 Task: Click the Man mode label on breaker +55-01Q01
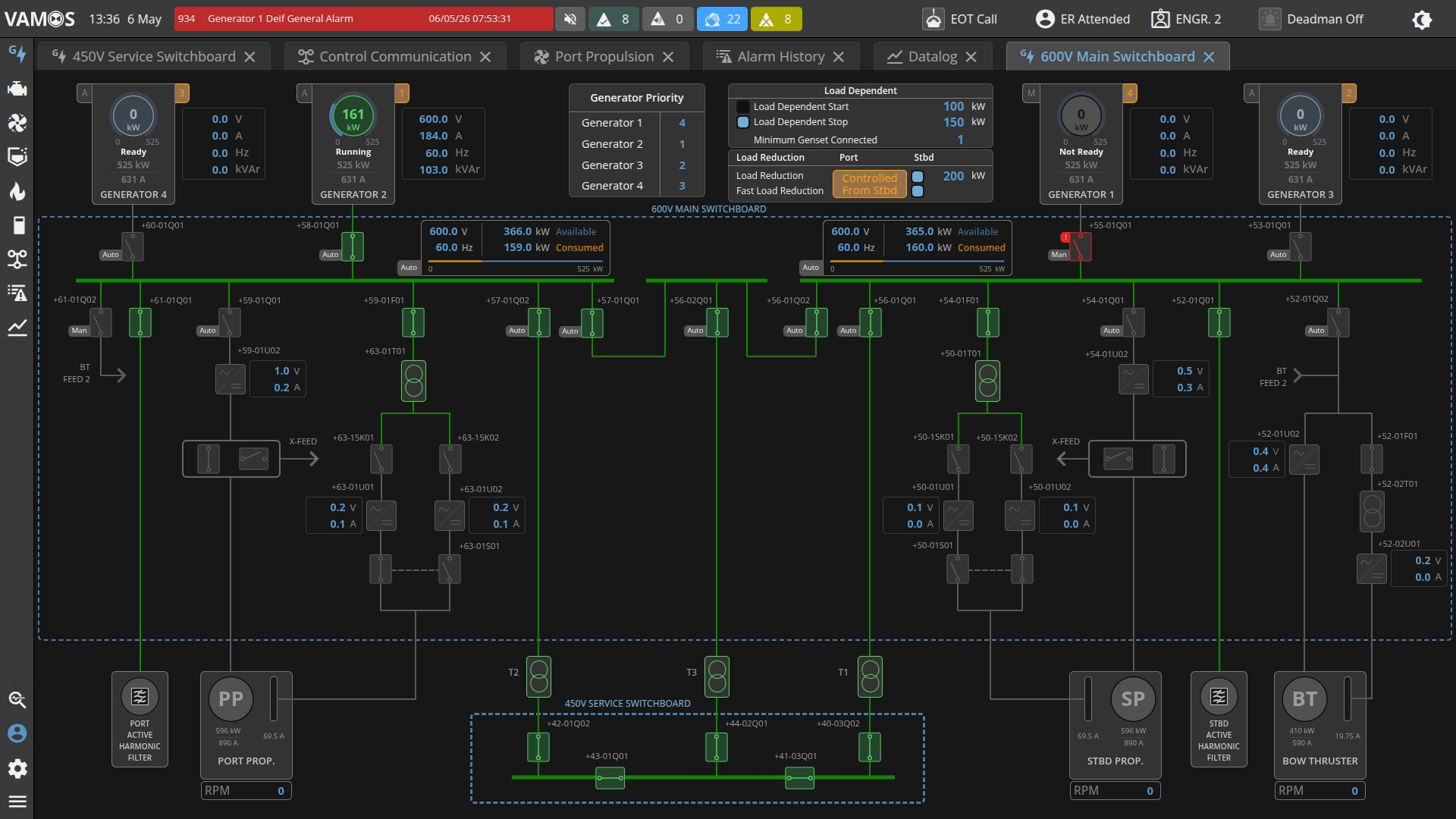pos(1059,255)
